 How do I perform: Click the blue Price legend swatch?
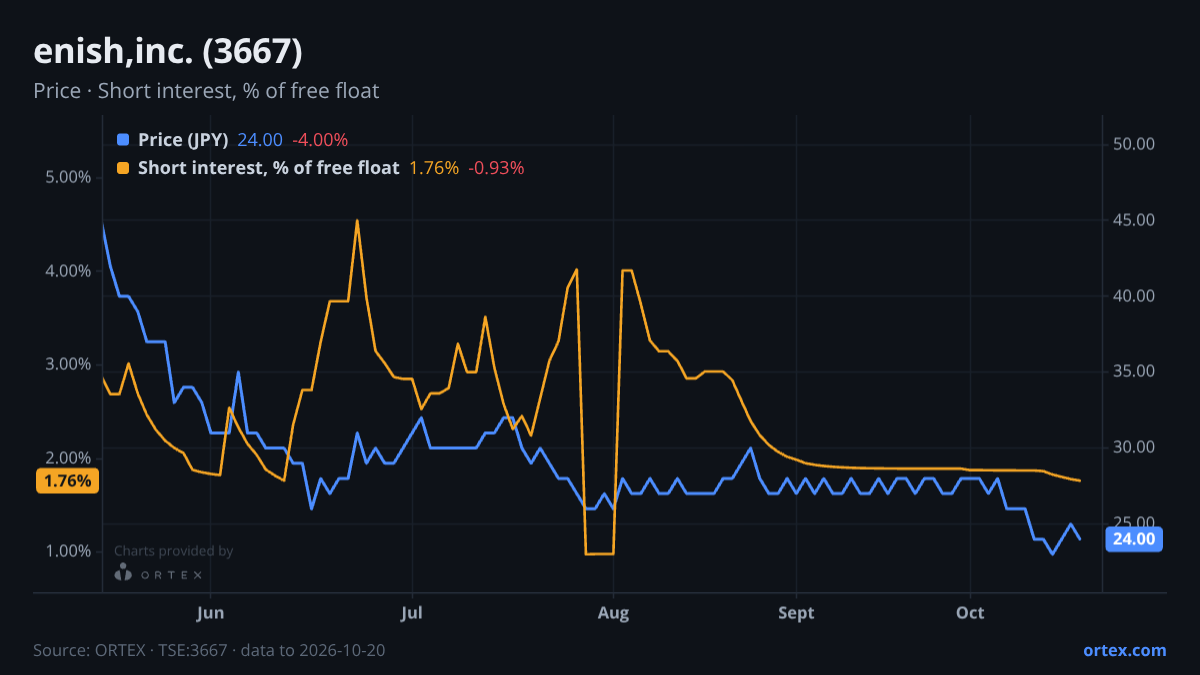(123, 140)
